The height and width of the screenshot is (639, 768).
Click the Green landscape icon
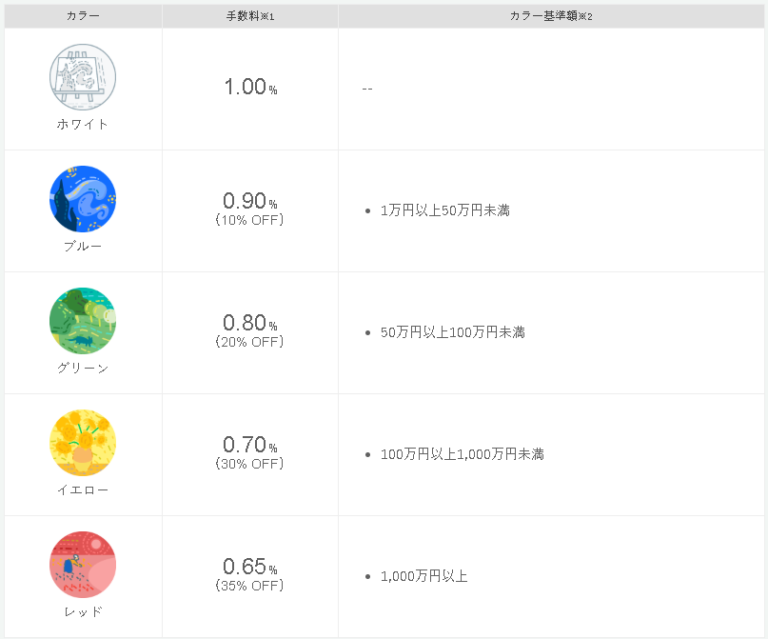point(83,321)
